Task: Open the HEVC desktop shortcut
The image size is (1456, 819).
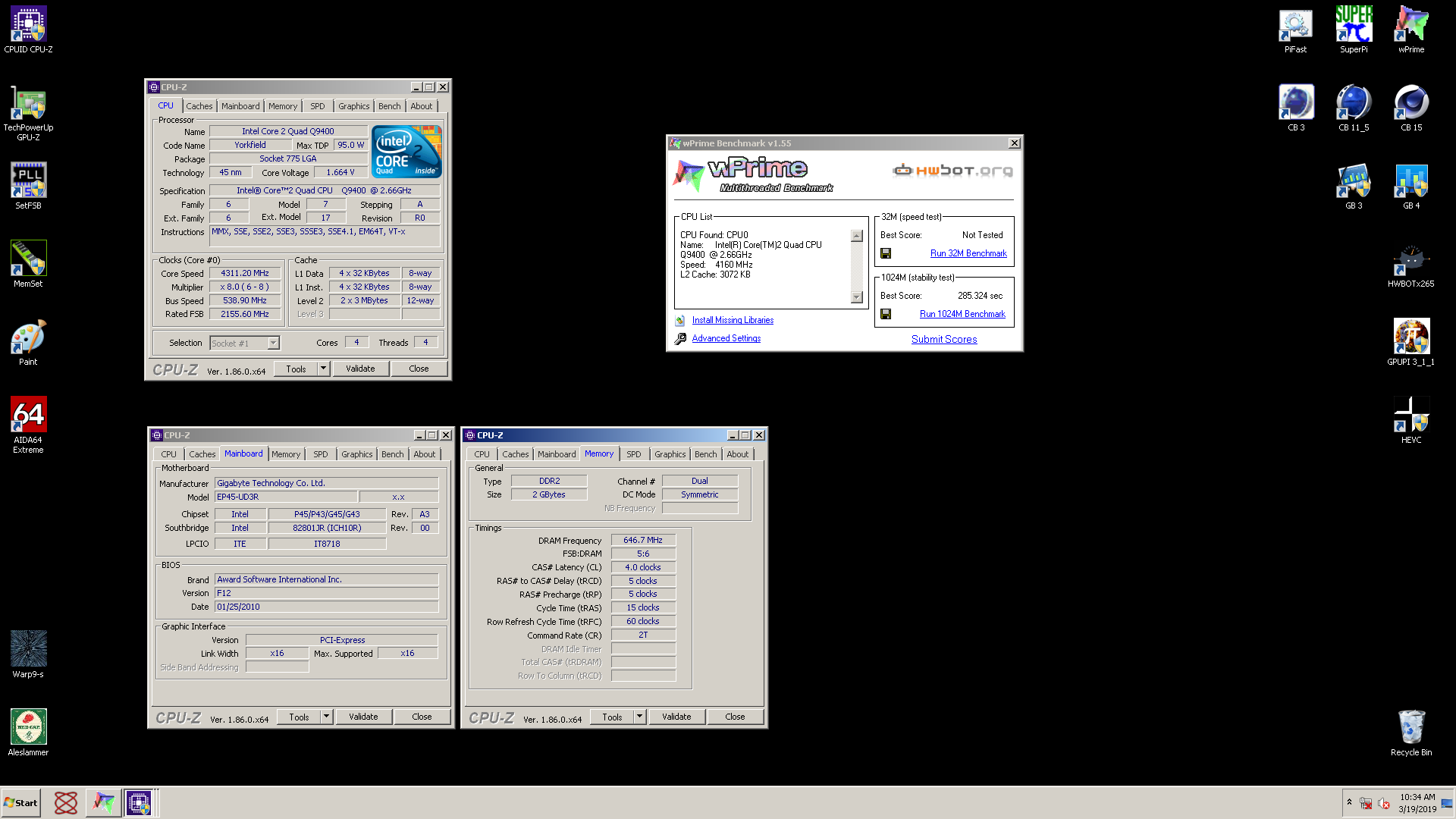Action: pos(1411,420)
